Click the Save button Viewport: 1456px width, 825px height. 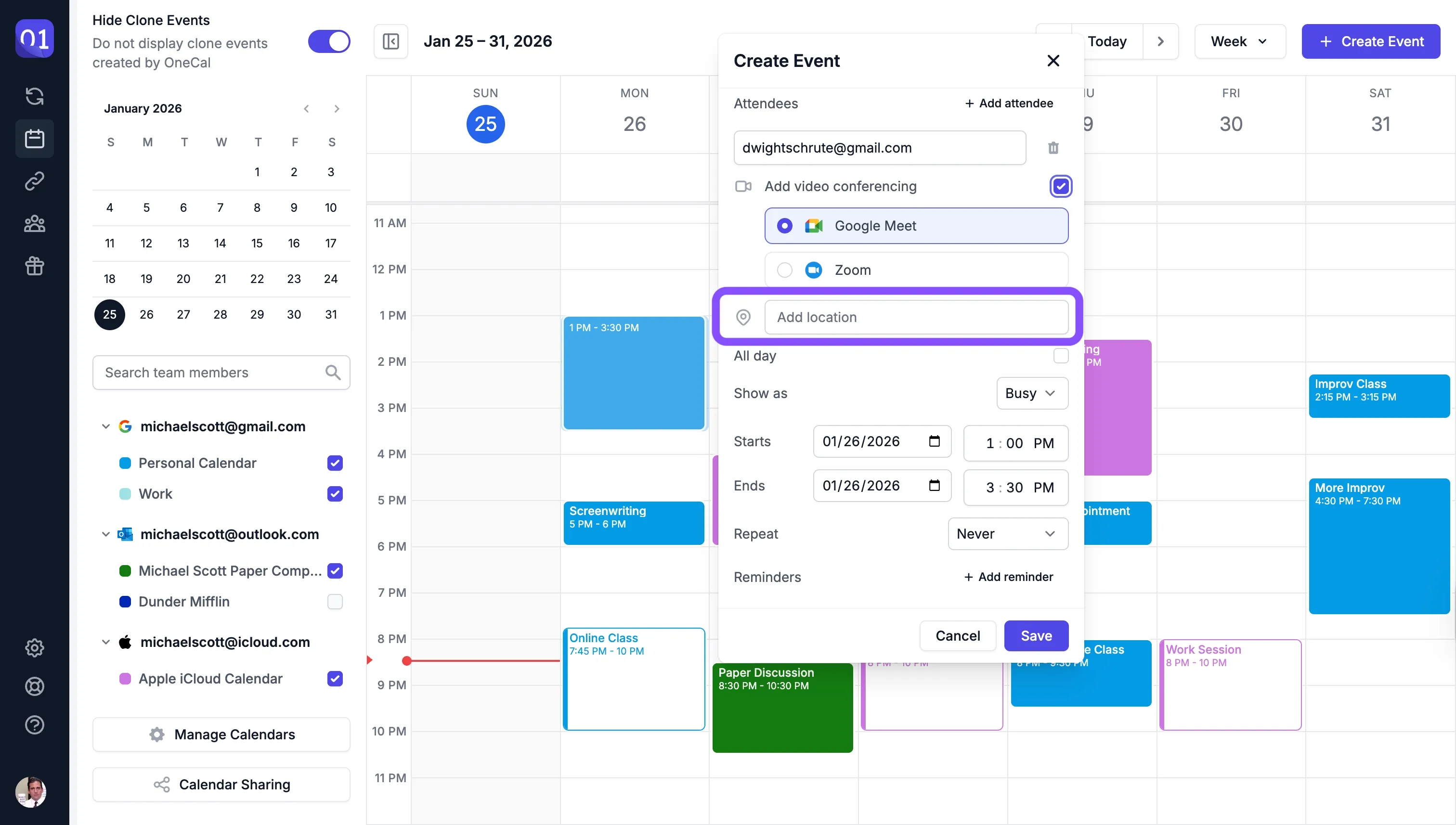tap(1036, 636)
